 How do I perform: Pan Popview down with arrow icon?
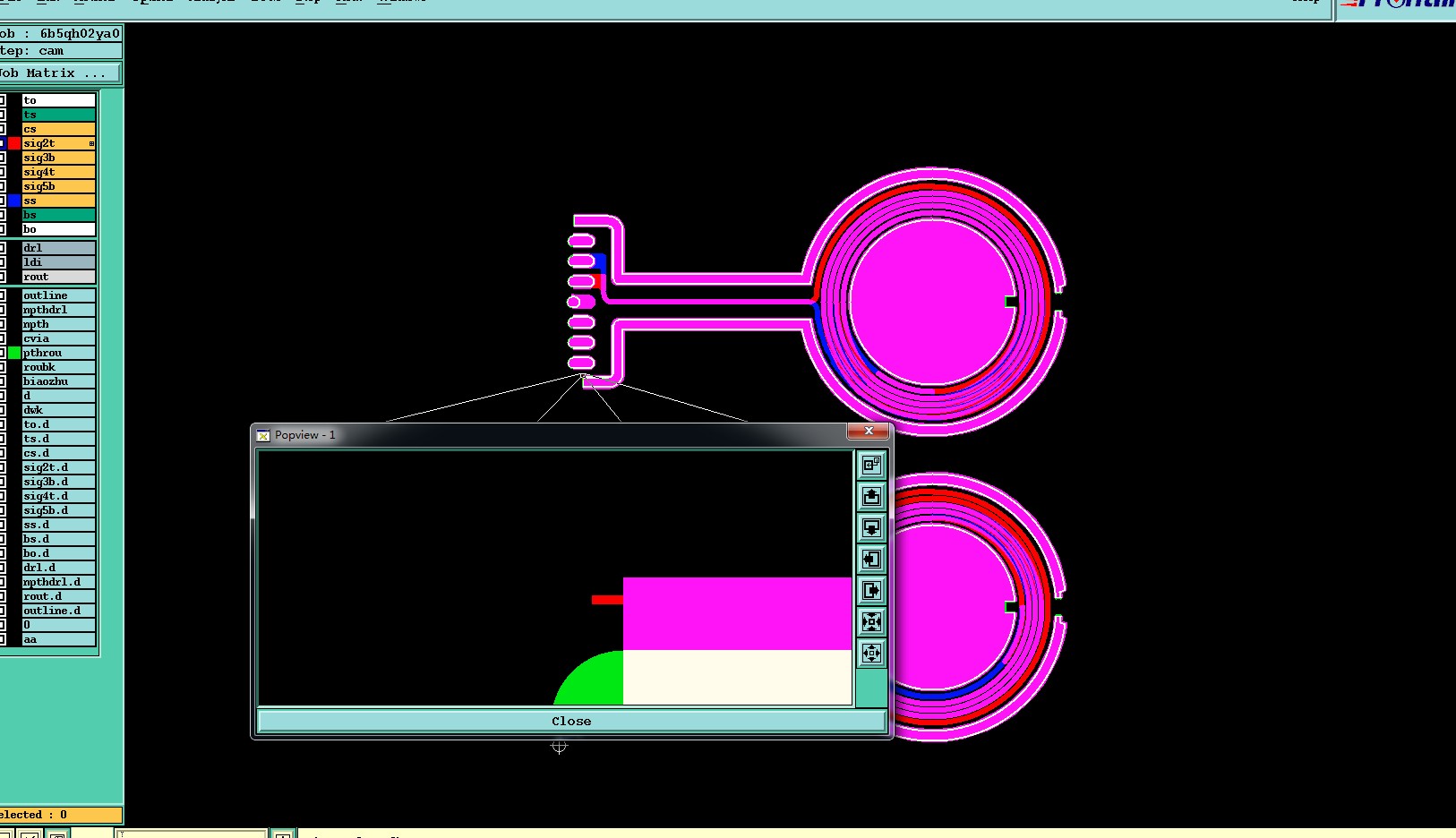(871, 527)
